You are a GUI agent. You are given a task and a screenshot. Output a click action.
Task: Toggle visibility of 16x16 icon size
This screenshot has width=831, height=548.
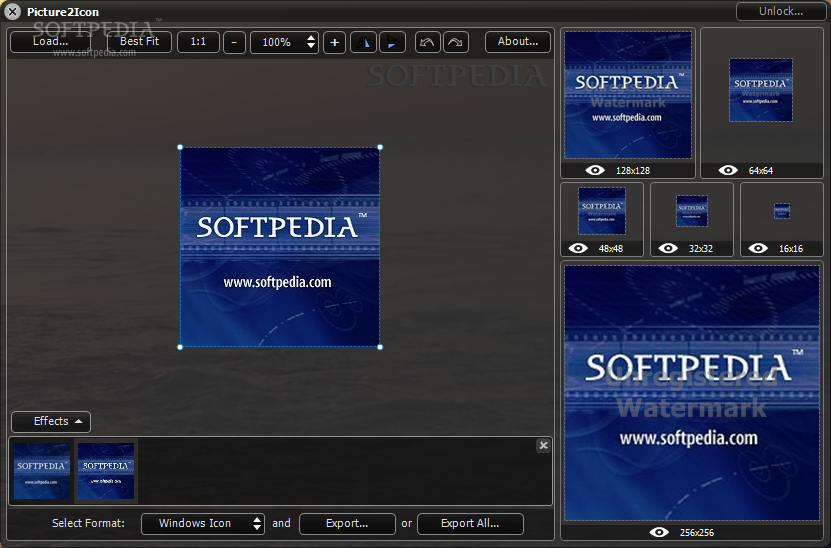pyautogui.click(x=758, y=248)
